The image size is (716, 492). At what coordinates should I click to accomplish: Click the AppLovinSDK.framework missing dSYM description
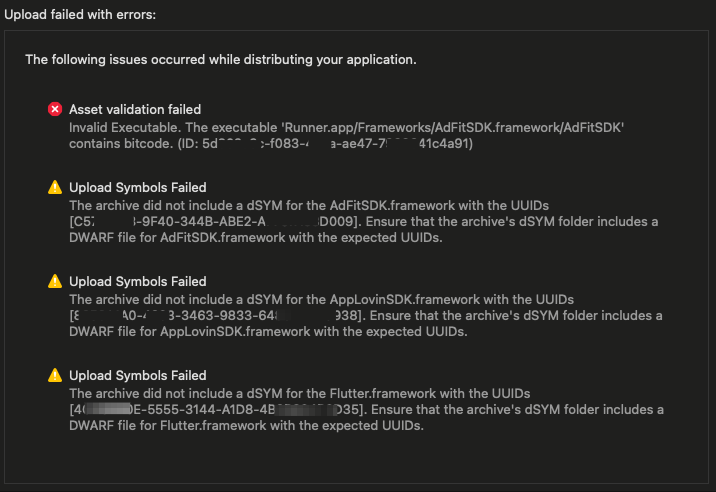point(300,298)
